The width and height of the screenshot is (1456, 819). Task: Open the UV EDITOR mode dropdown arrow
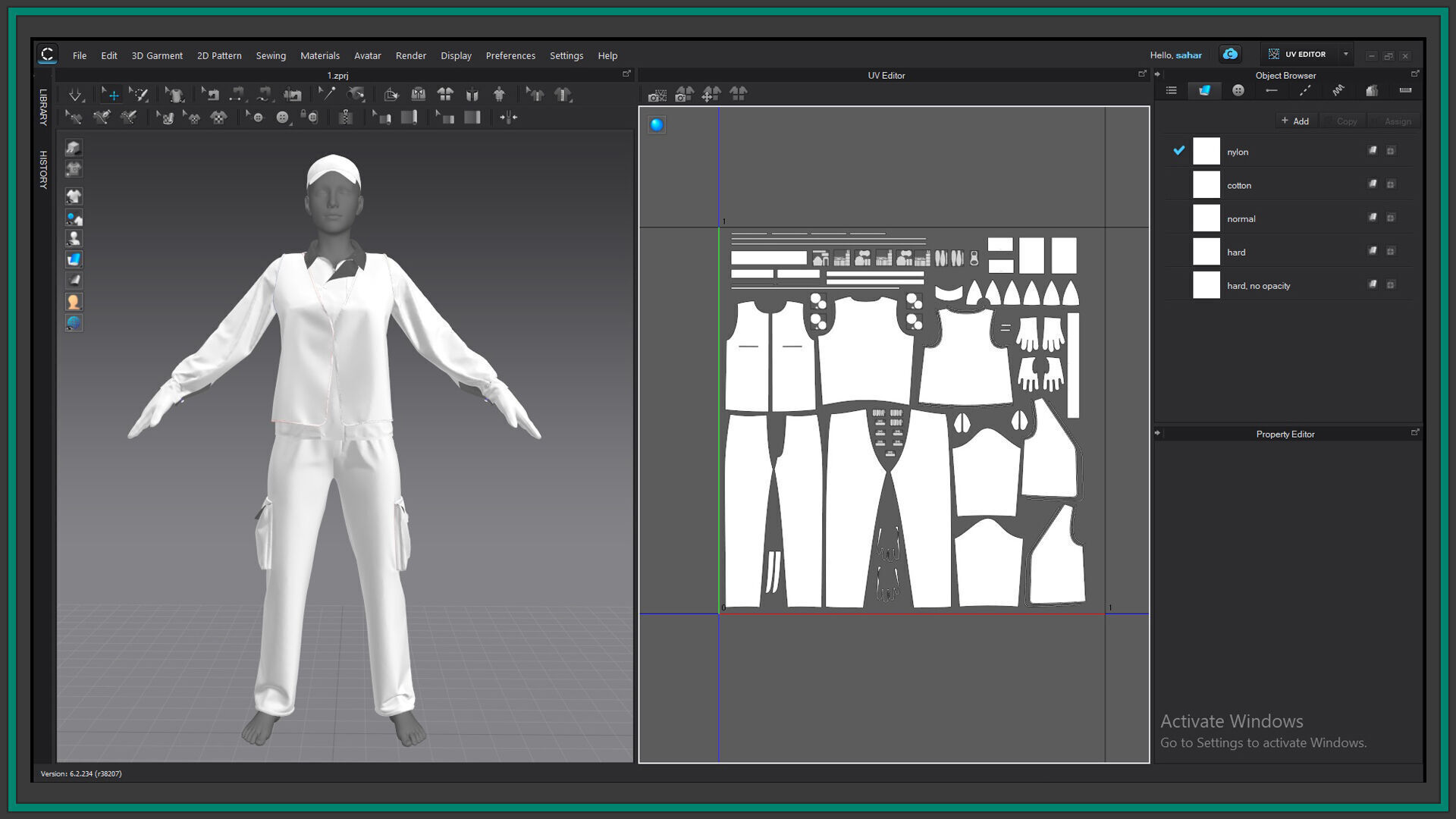click(x=1346, y=54)
